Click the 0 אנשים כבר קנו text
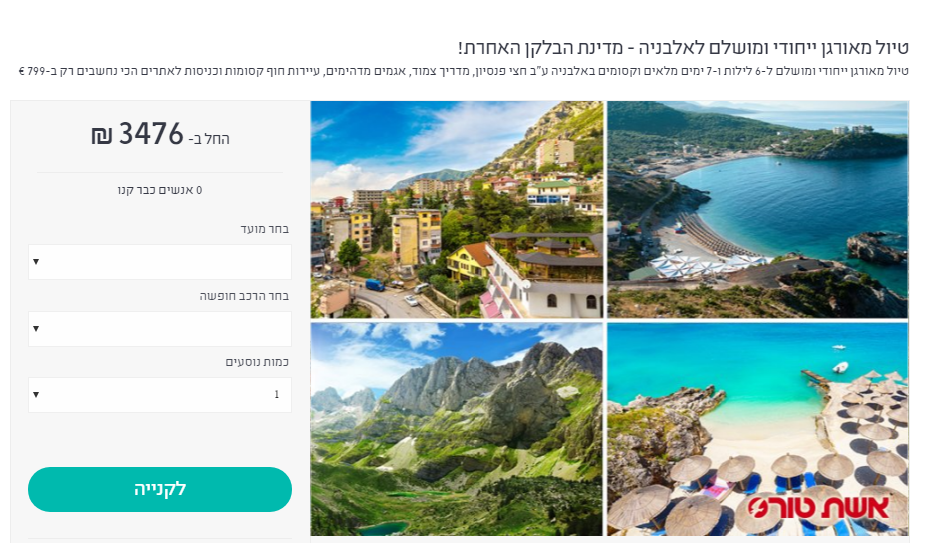The width and height of the screenshot is (929, 543). tap(160, 190)
